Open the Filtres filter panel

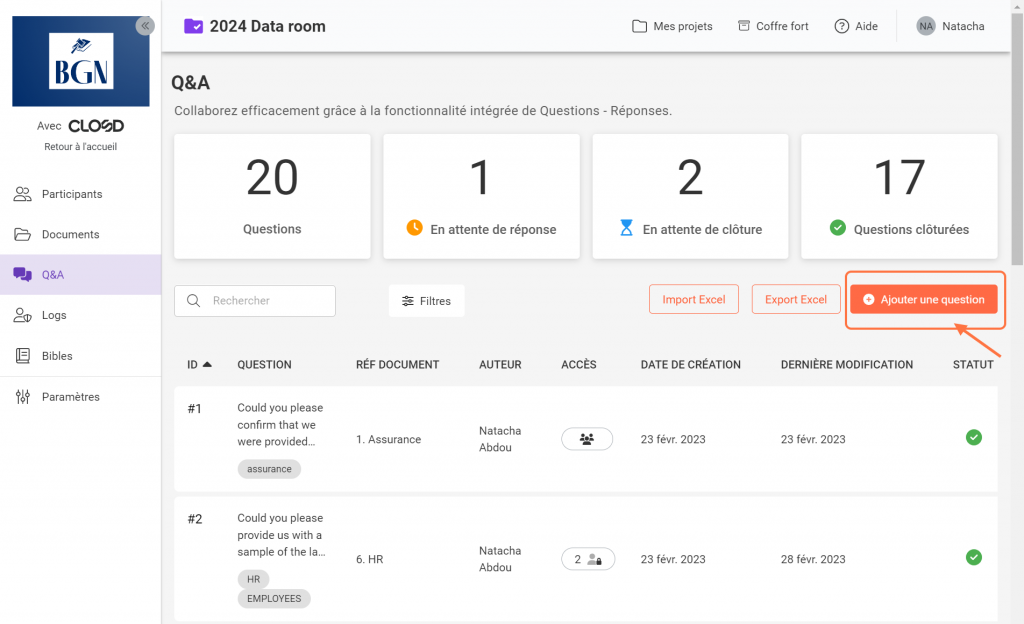[x=427, y=301]
